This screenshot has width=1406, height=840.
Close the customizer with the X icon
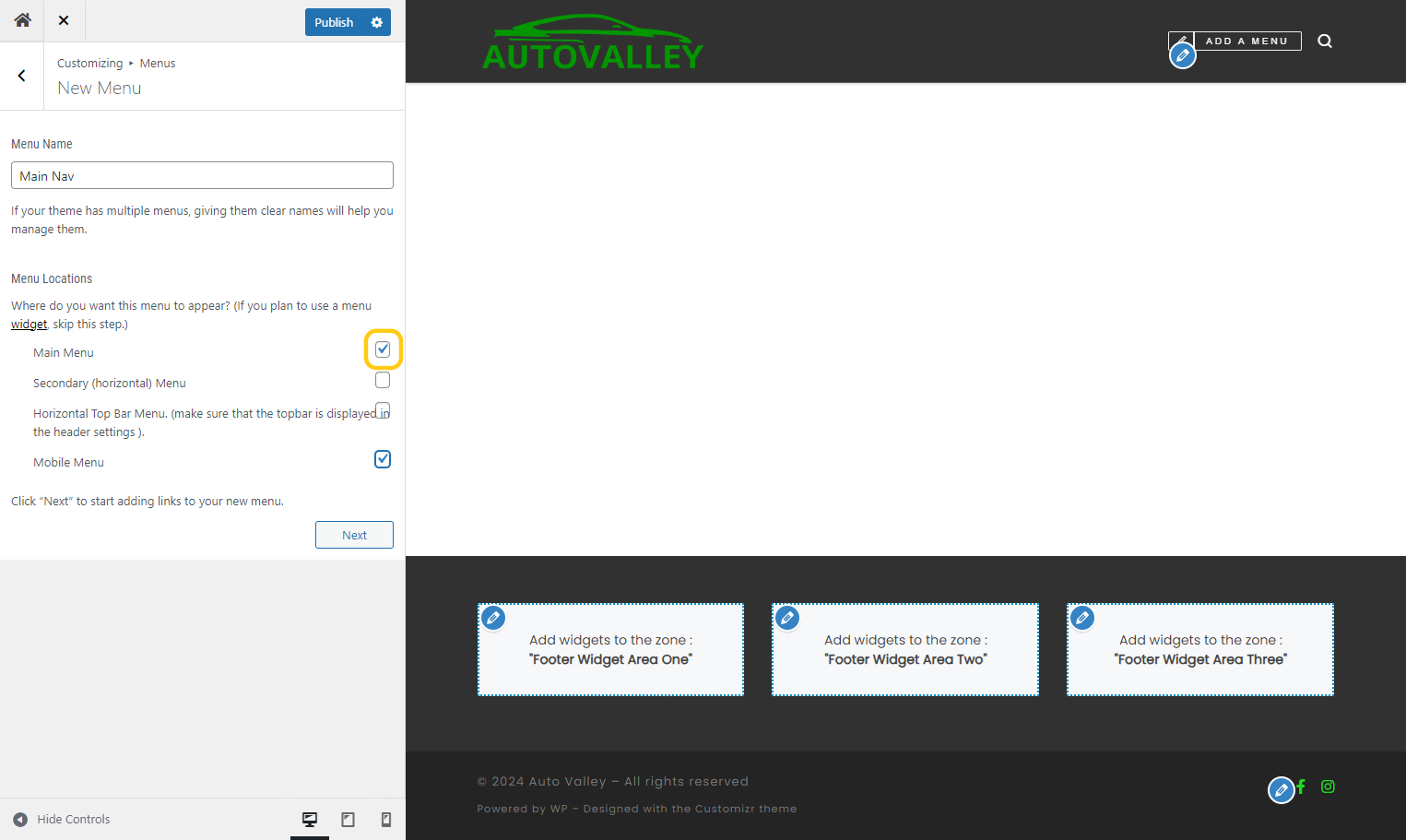(x=64, y=20)
